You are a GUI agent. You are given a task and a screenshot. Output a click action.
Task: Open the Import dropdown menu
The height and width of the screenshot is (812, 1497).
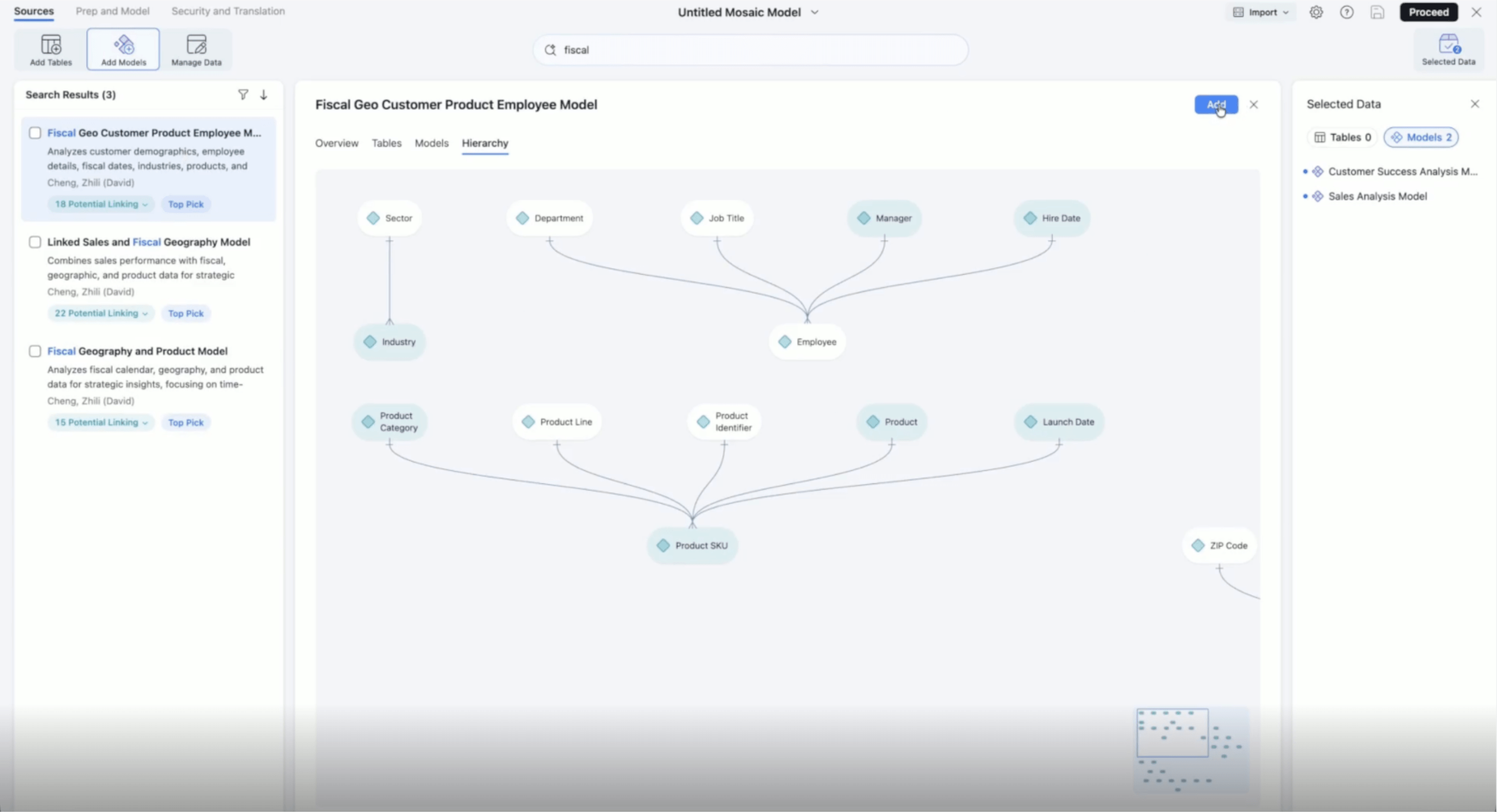pyautogui.click(x=1260, y=12)
